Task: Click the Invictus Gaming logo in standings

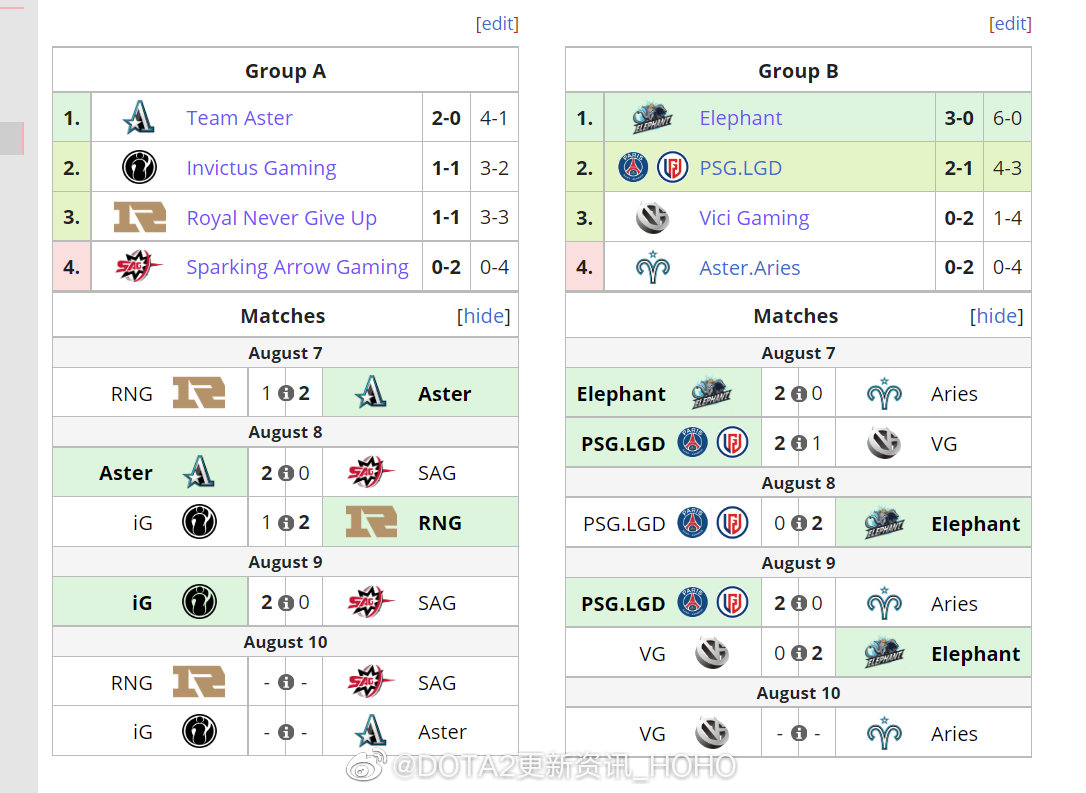Action: coord(139,168)
